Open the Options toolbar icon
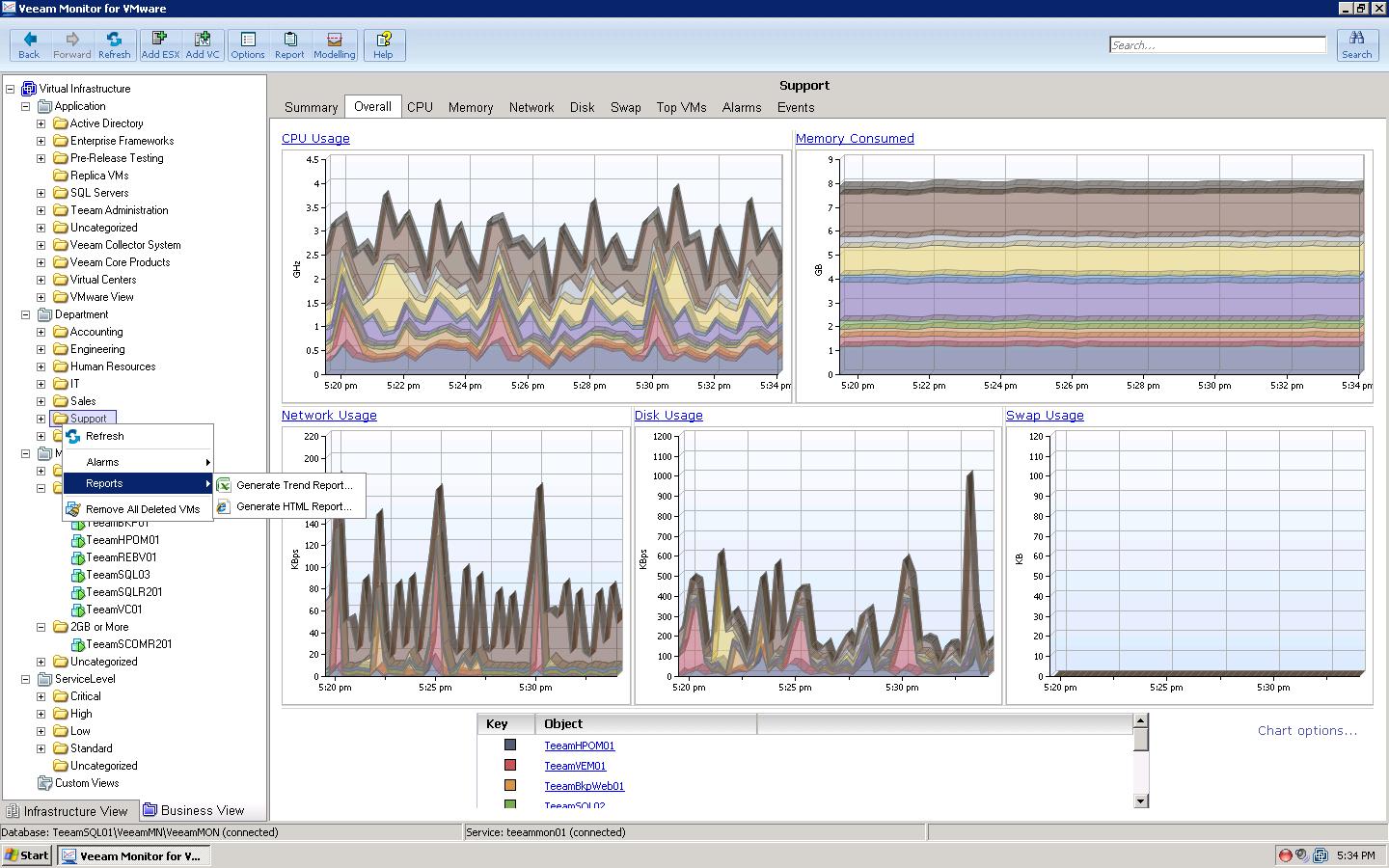The height and width of the screenshot is (868, 1389). (x=248, y=40)
